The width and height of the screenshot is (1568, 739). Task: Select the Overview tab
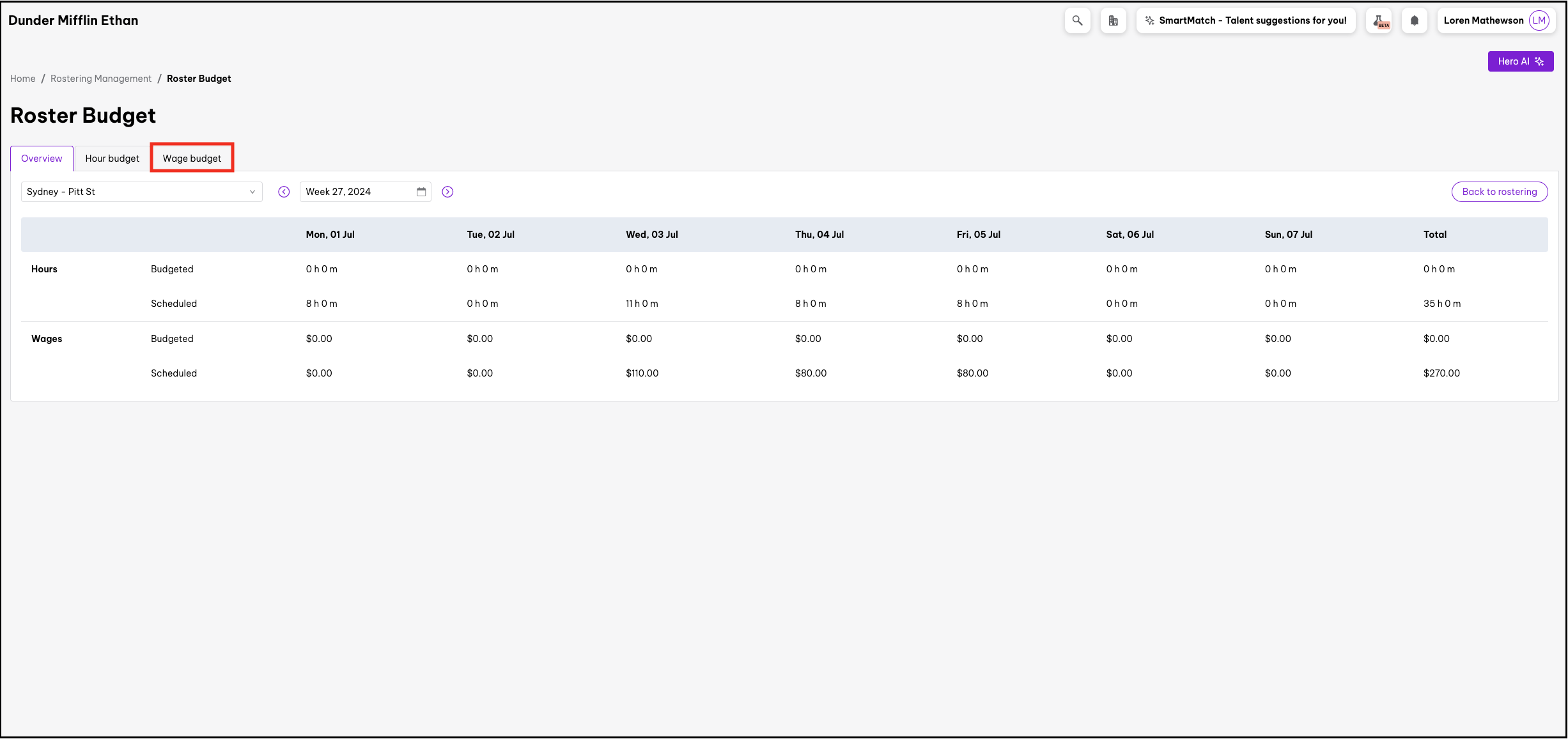coord(42,159)
